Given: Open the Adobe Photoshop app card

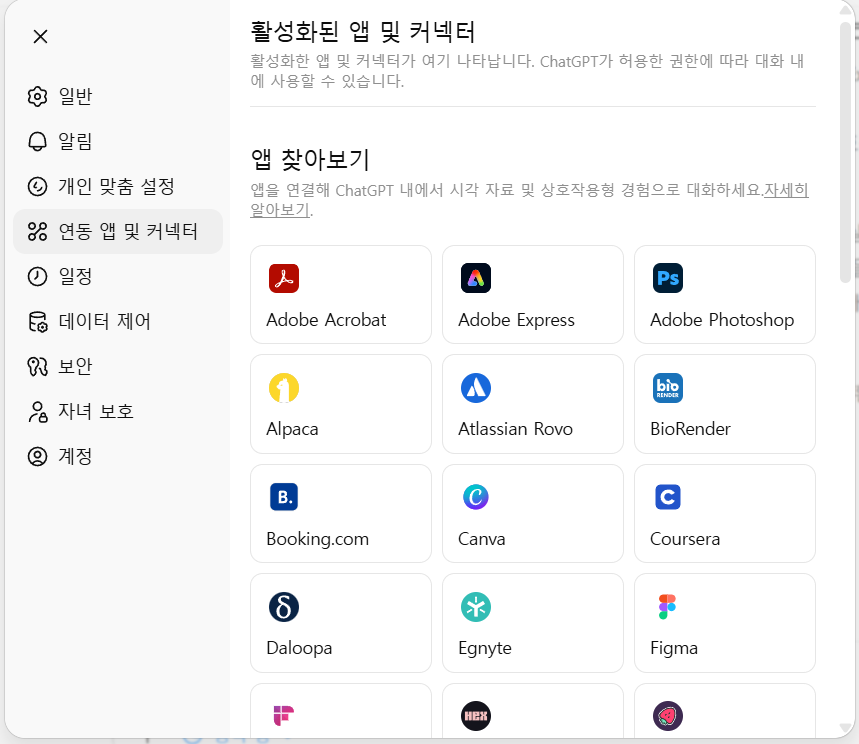Looking at the screenshot, I should click(x=725, y=295).
